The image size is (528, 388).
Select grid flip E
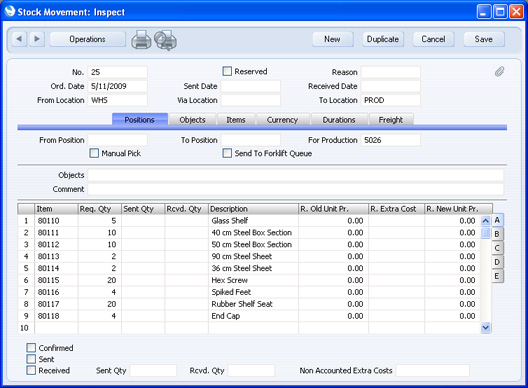tap(497, 276)
